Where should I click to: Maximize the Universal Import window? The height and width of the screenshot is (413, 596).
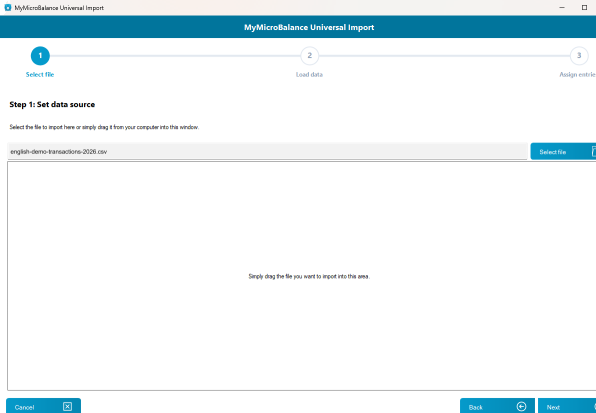584,8
